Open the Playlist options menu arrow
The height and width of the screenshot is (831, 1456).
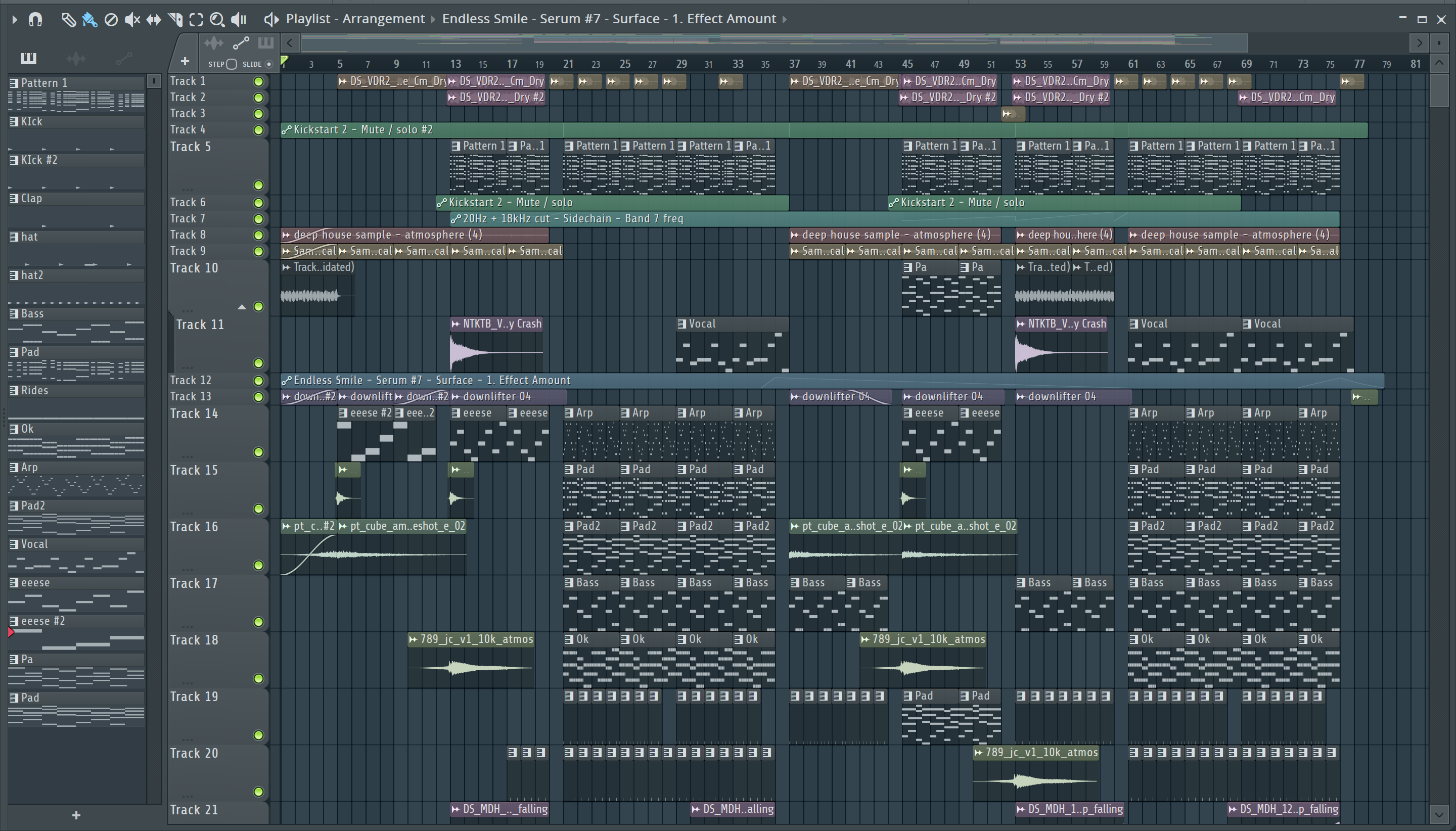tap(15, 19)
